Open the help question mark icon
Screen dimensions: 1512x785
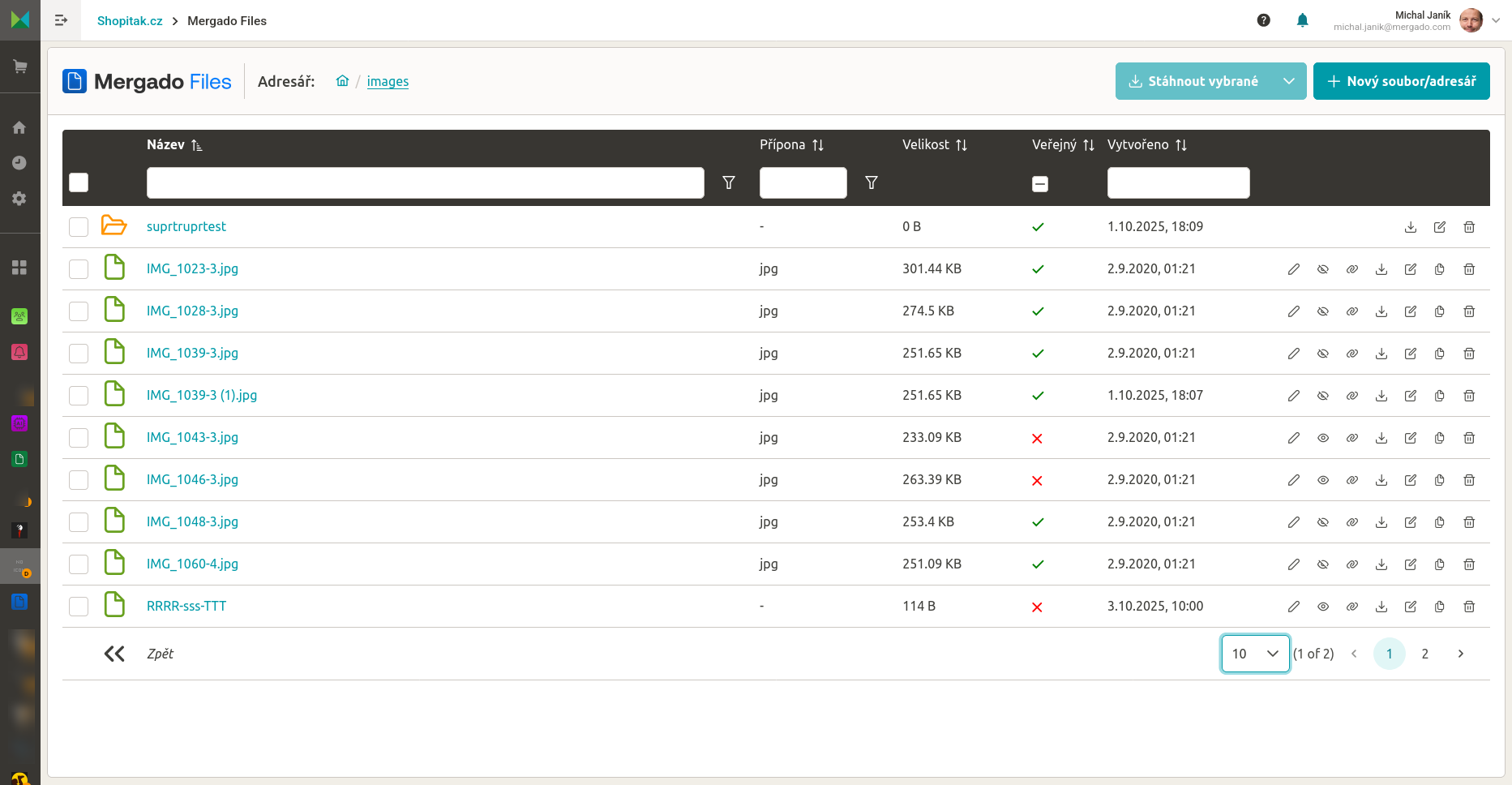coord(1263,20)
